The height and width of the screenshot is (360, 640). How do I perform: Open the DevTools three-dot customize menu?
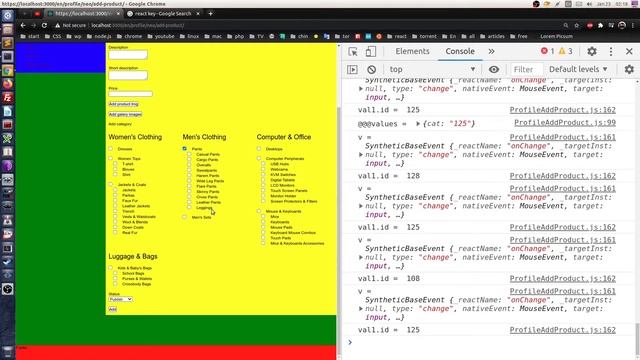(611, 51)
